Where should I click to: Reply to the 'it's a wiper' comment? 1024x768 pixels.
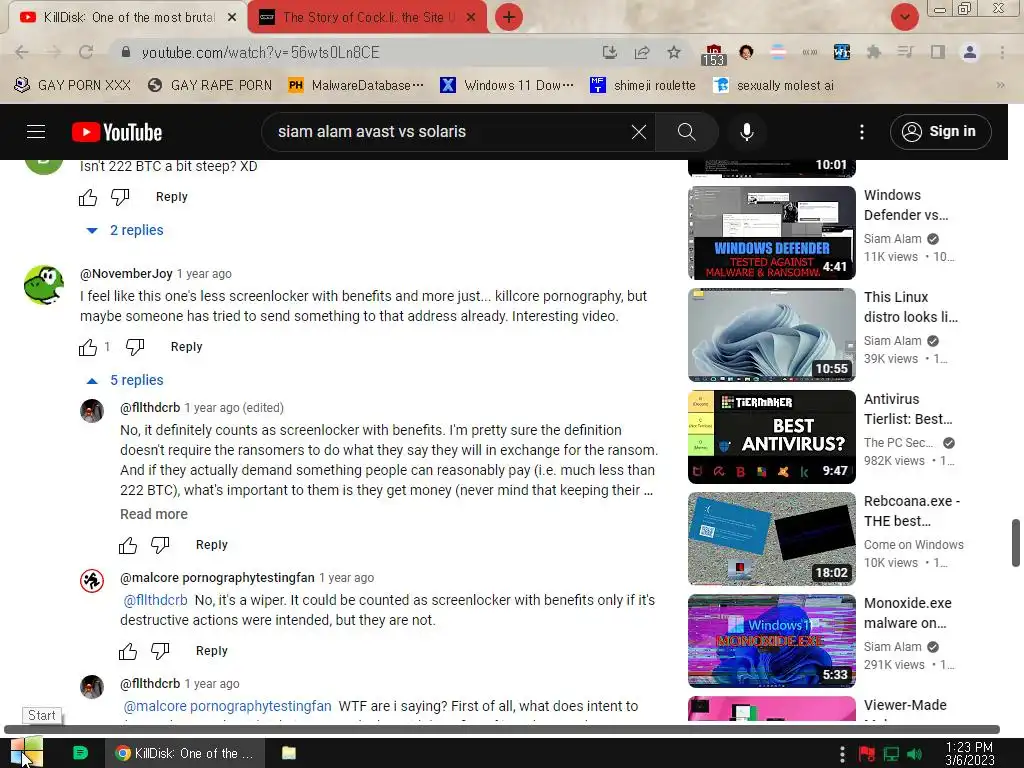click(212, 651)
